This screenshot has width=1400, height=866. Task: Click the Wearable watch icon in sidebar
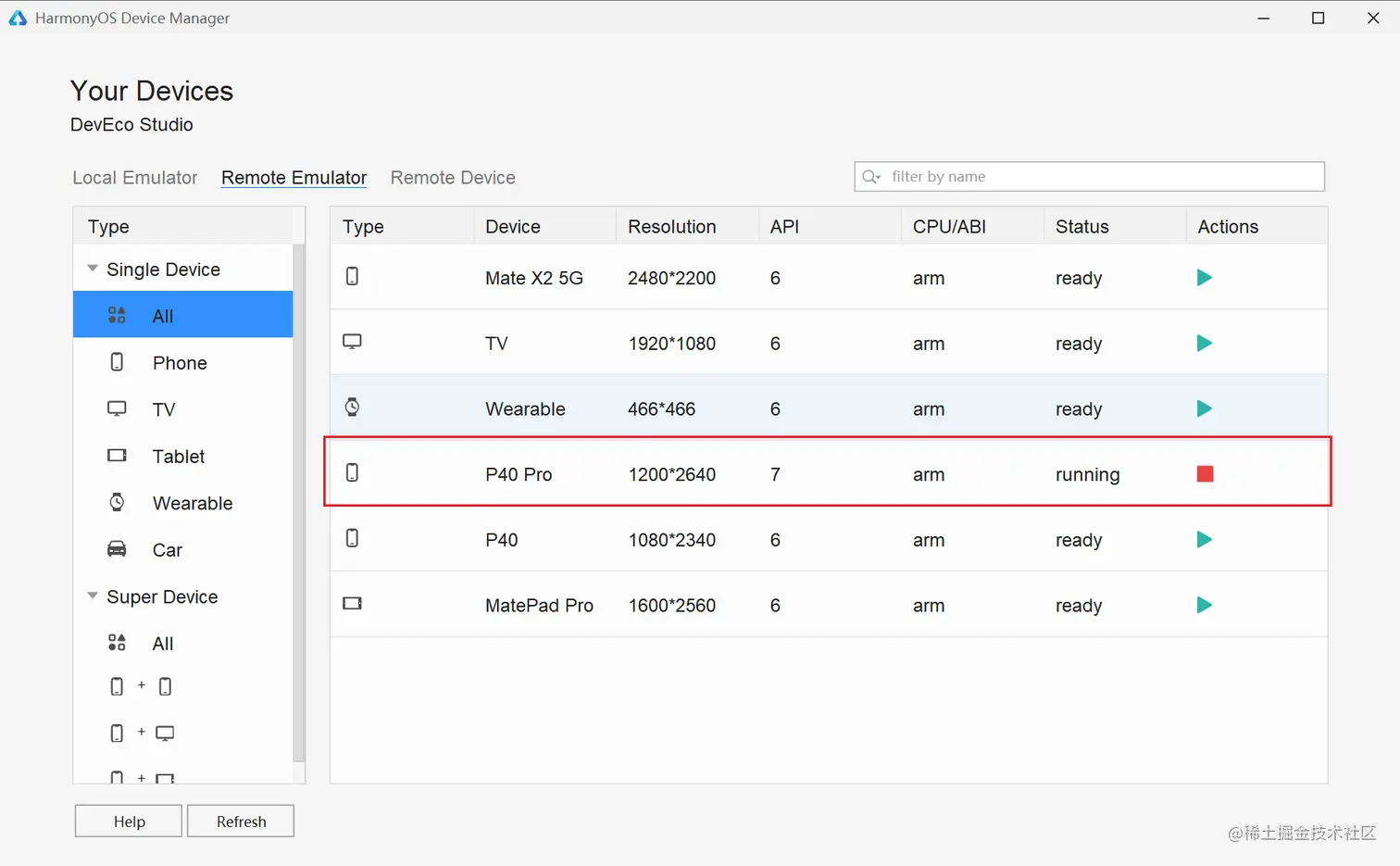(x=117, y=502)
